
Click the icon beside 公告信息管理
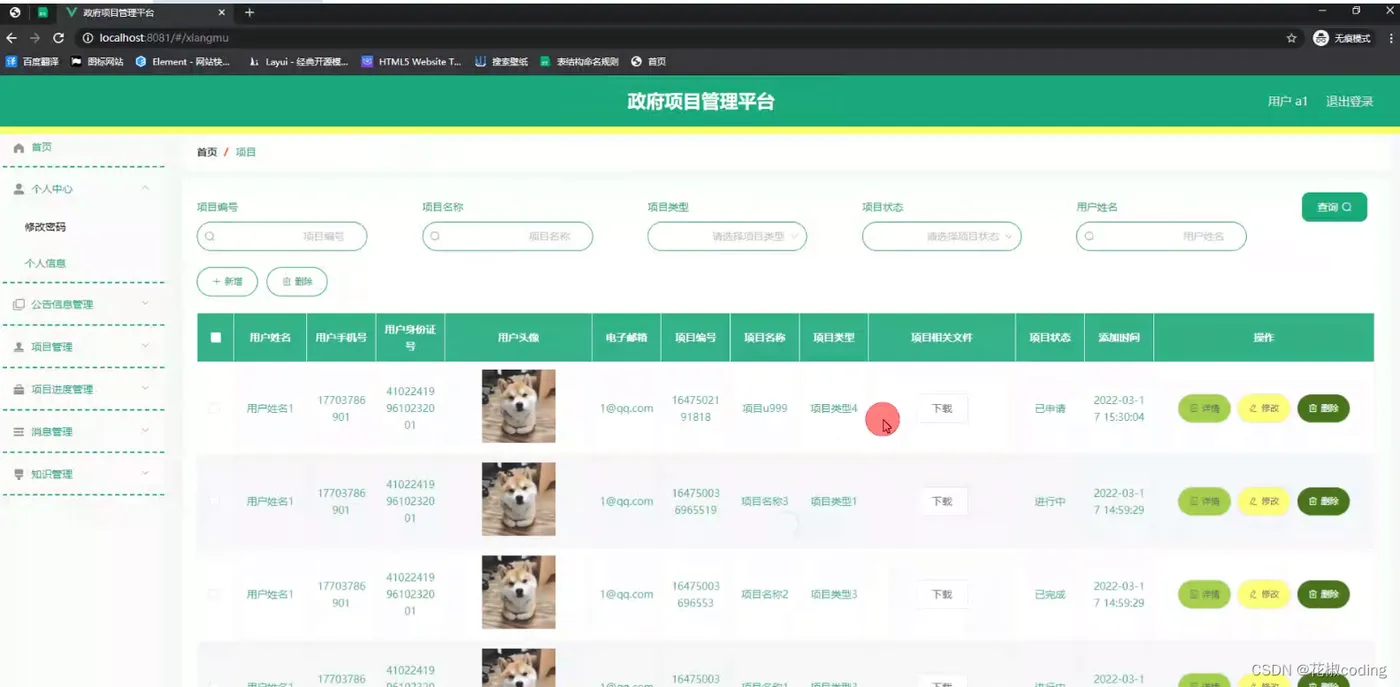point(18,304)
